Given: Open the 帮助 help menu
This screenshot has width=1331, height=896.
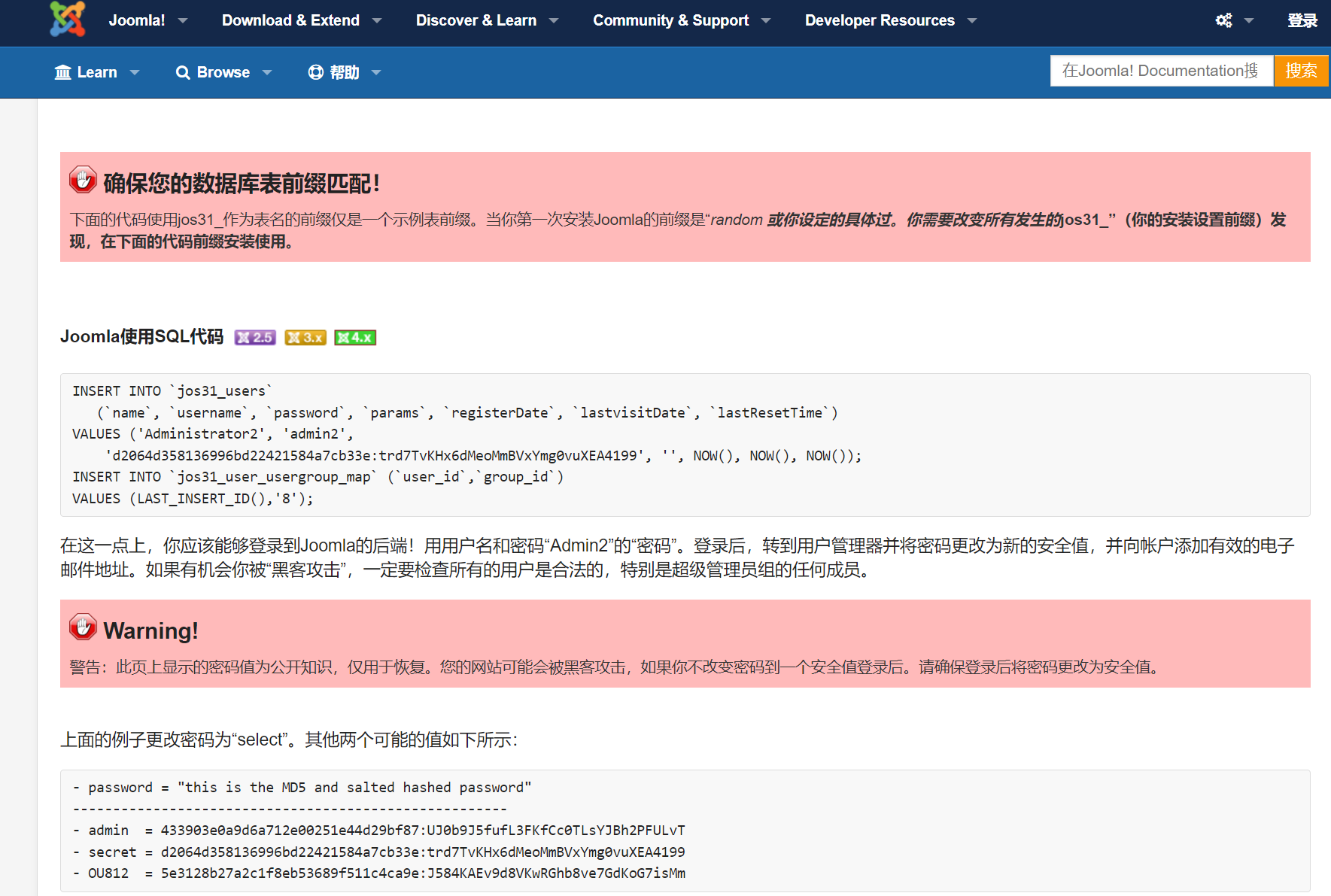Looking at the screenshot, I should 345,72.
